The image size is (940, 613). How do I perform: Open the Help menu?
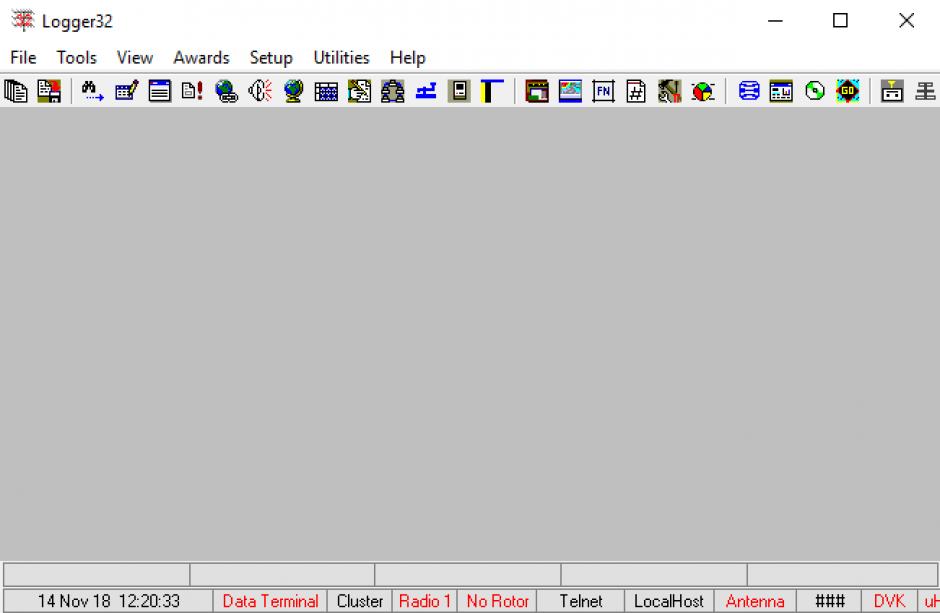click(x=408, y=58)
